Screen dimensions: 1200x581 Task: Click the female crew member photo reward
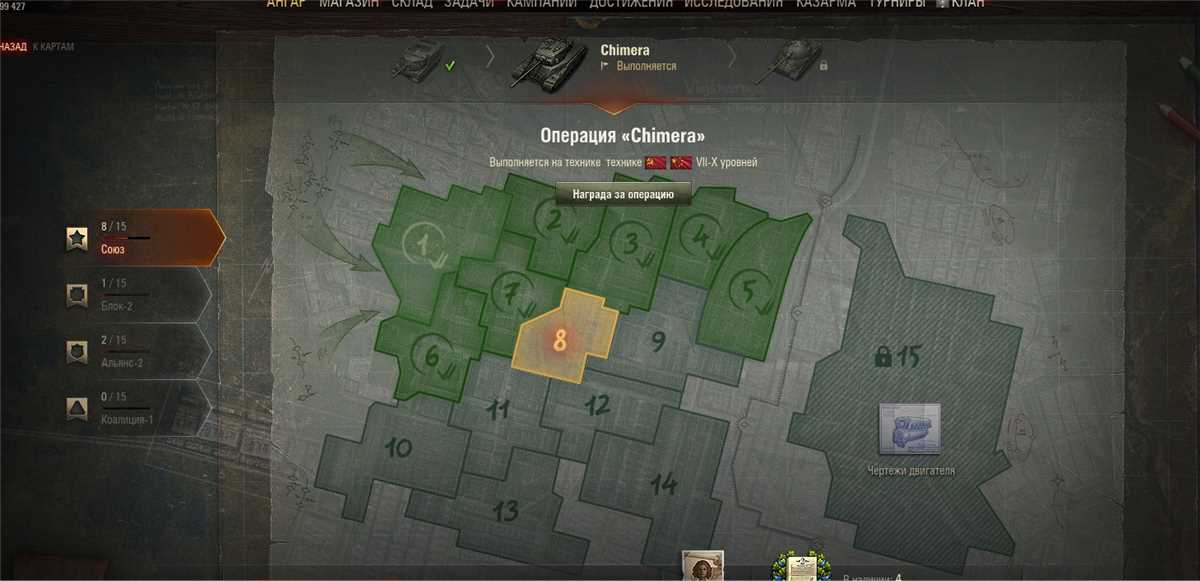(702, 566)
